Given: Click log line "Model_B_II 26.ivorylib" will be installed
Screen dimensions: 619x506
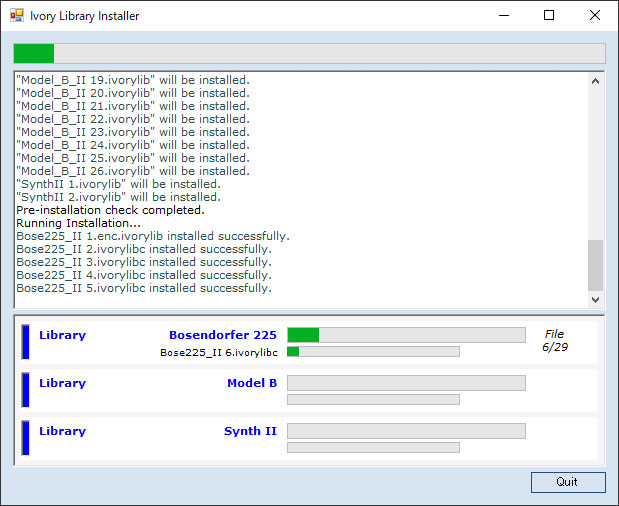Looking at the screenshot, I should (x=133, y=171).
